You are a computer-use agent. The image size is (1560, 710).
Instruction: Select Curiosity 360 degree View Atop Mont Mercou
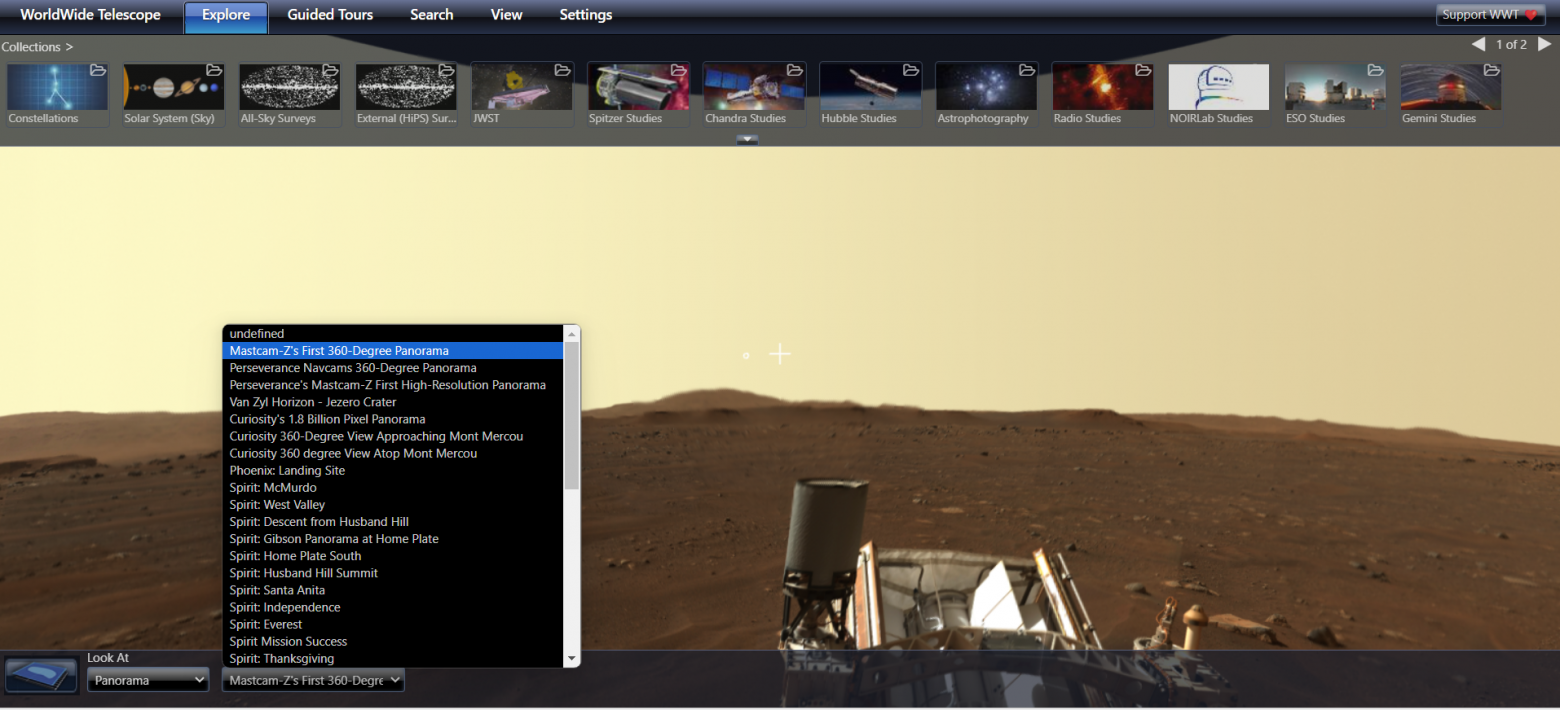click(393, 453)
